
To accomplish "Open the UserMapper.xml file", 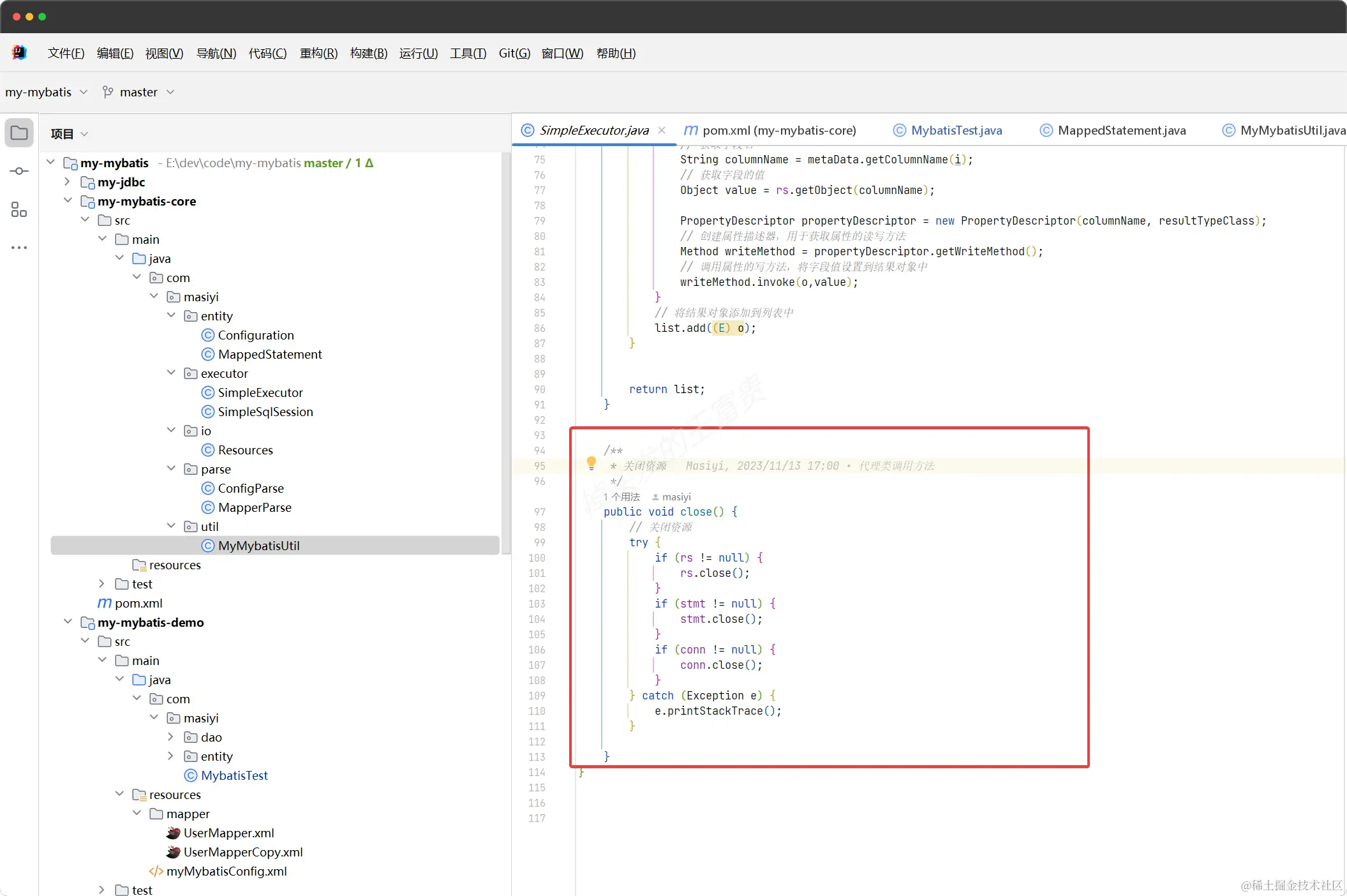I will 228,833.
